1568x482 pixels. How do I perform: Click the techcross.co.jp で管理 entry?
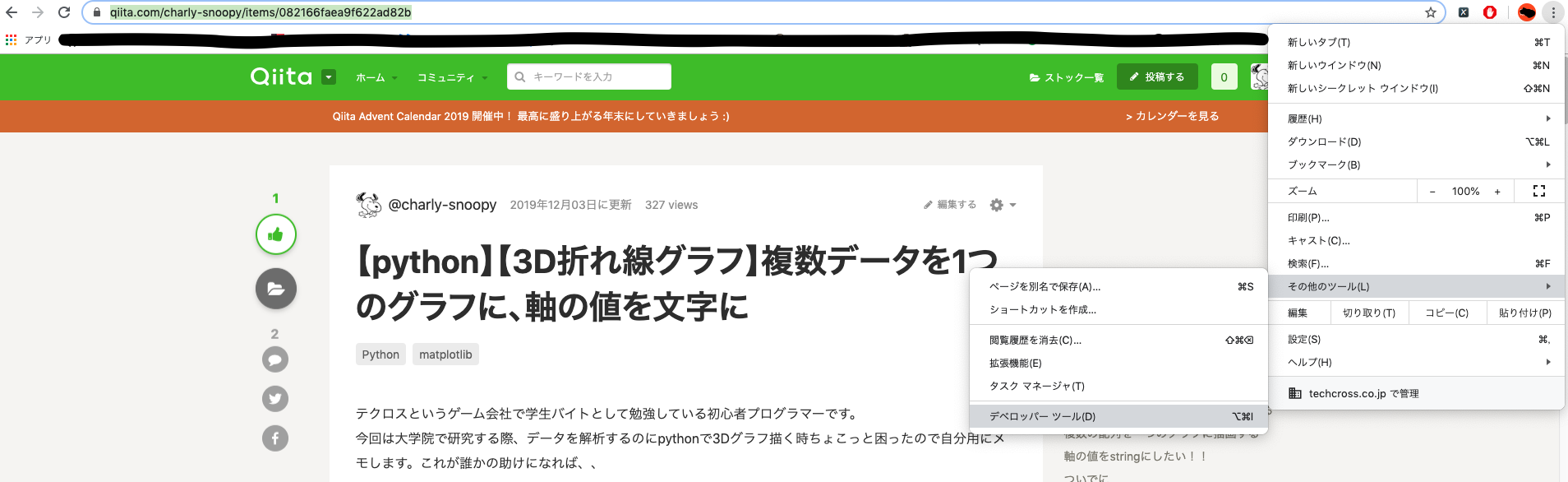(1416, 393)
